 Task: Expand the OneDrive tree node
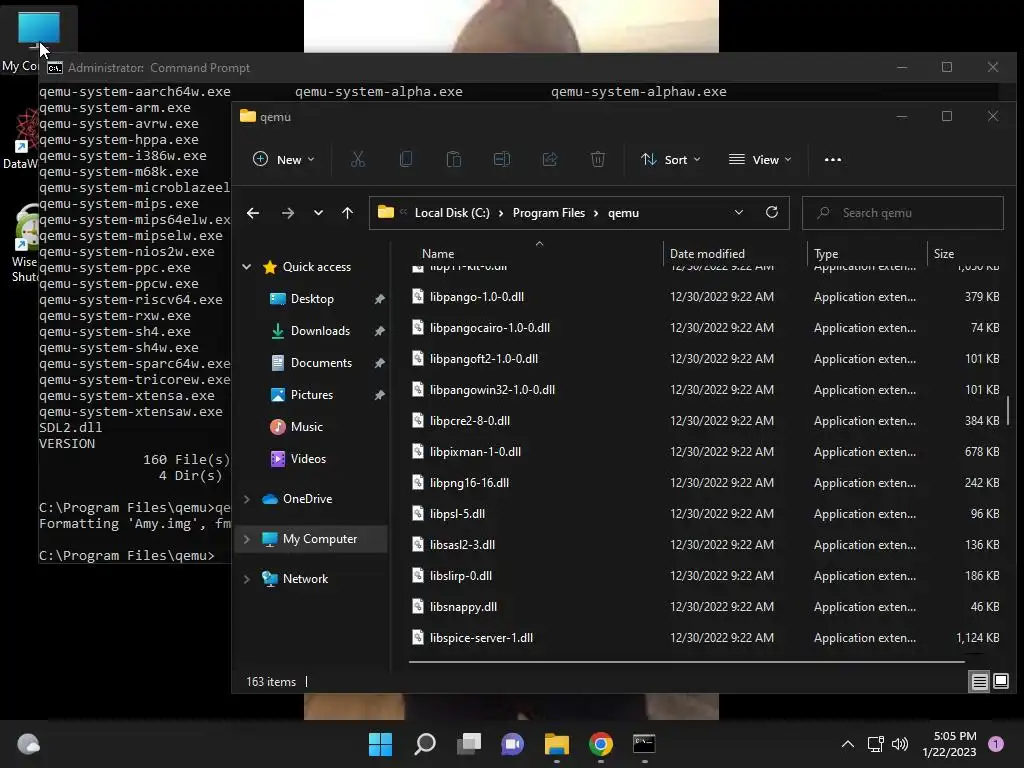247,499
